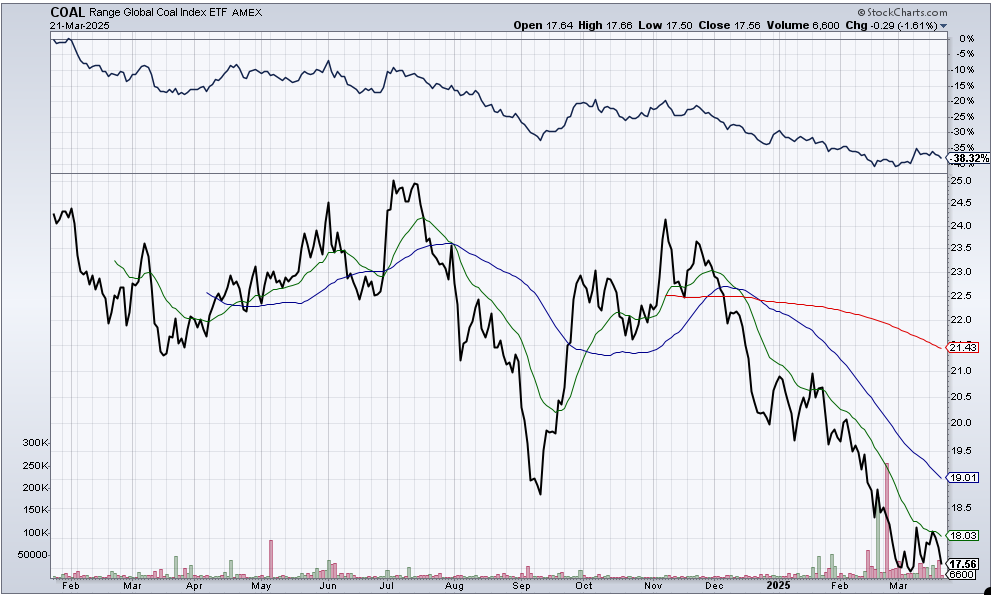Click the 50000 volume axis label
This screenshot has width=991, height=595.
[34, 555]
